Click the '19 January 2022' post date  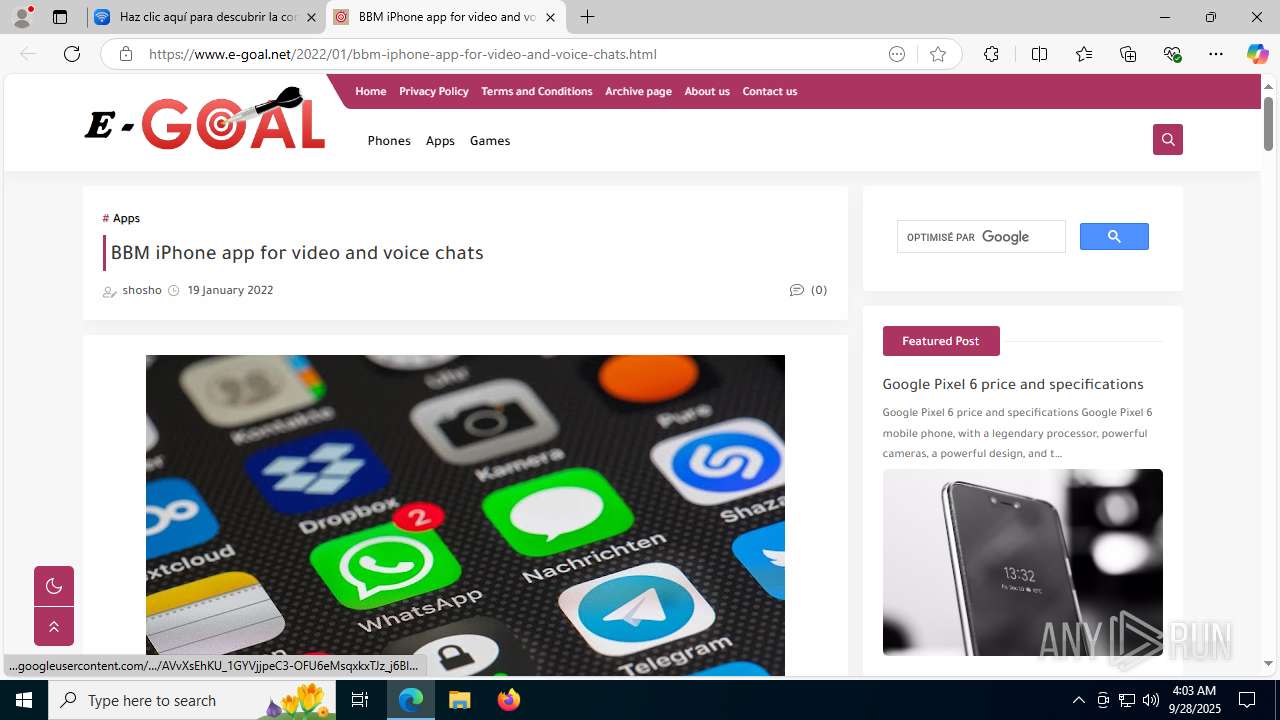(230, 290)
